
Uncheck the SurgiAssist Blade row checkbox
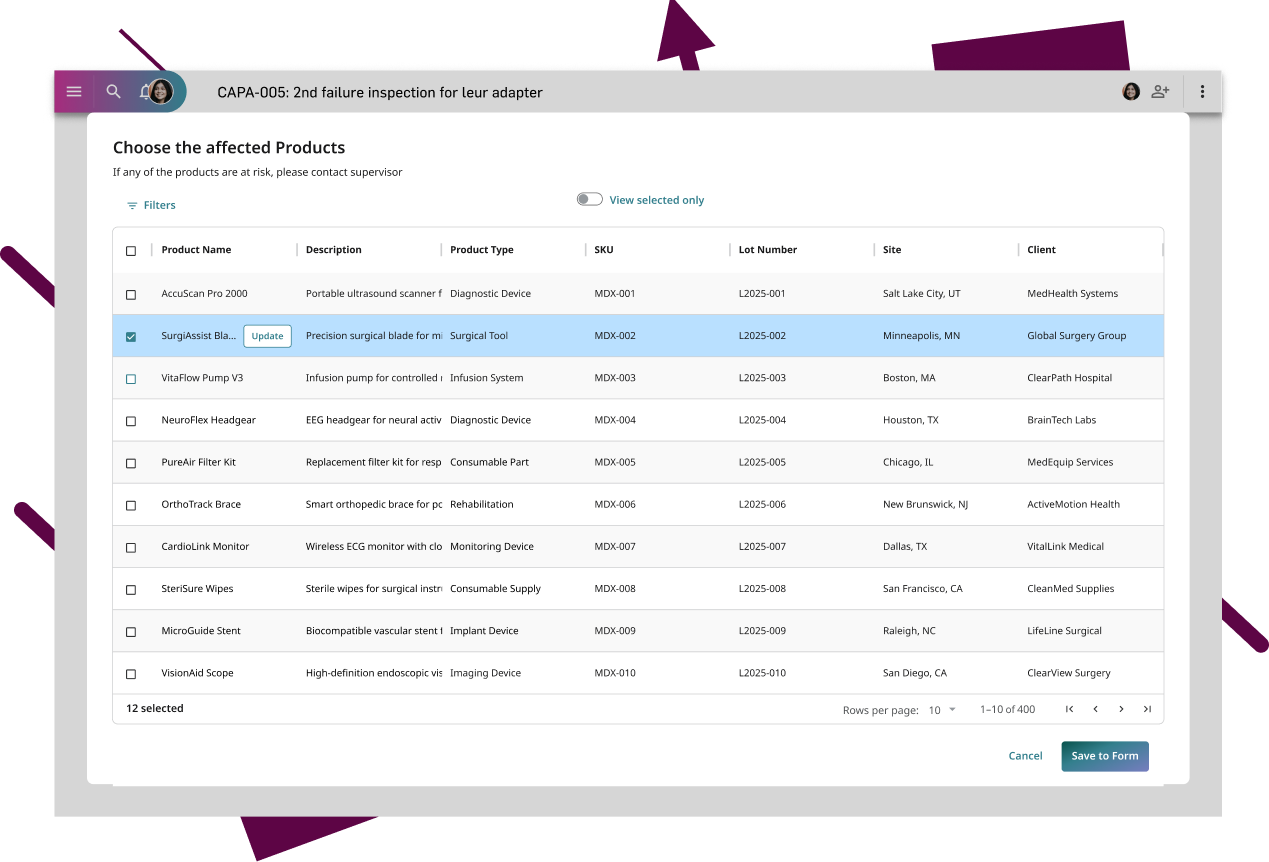(131, 337)
